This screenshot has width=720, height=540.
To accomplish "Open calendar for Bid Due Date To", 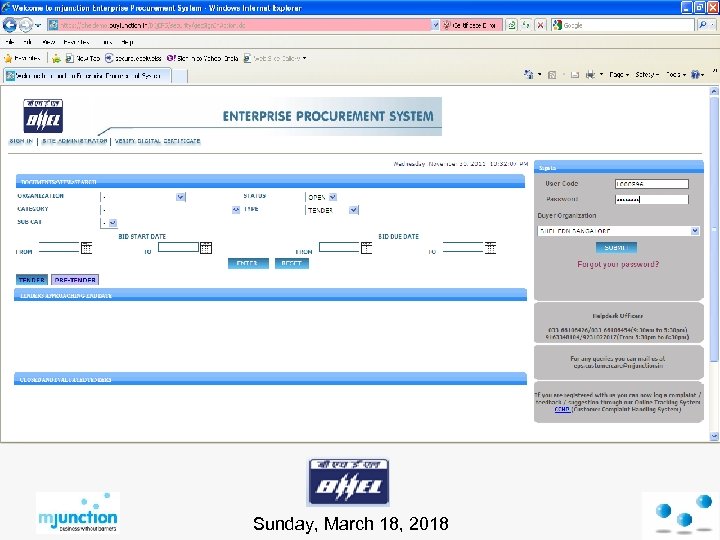I will point(490,248).
